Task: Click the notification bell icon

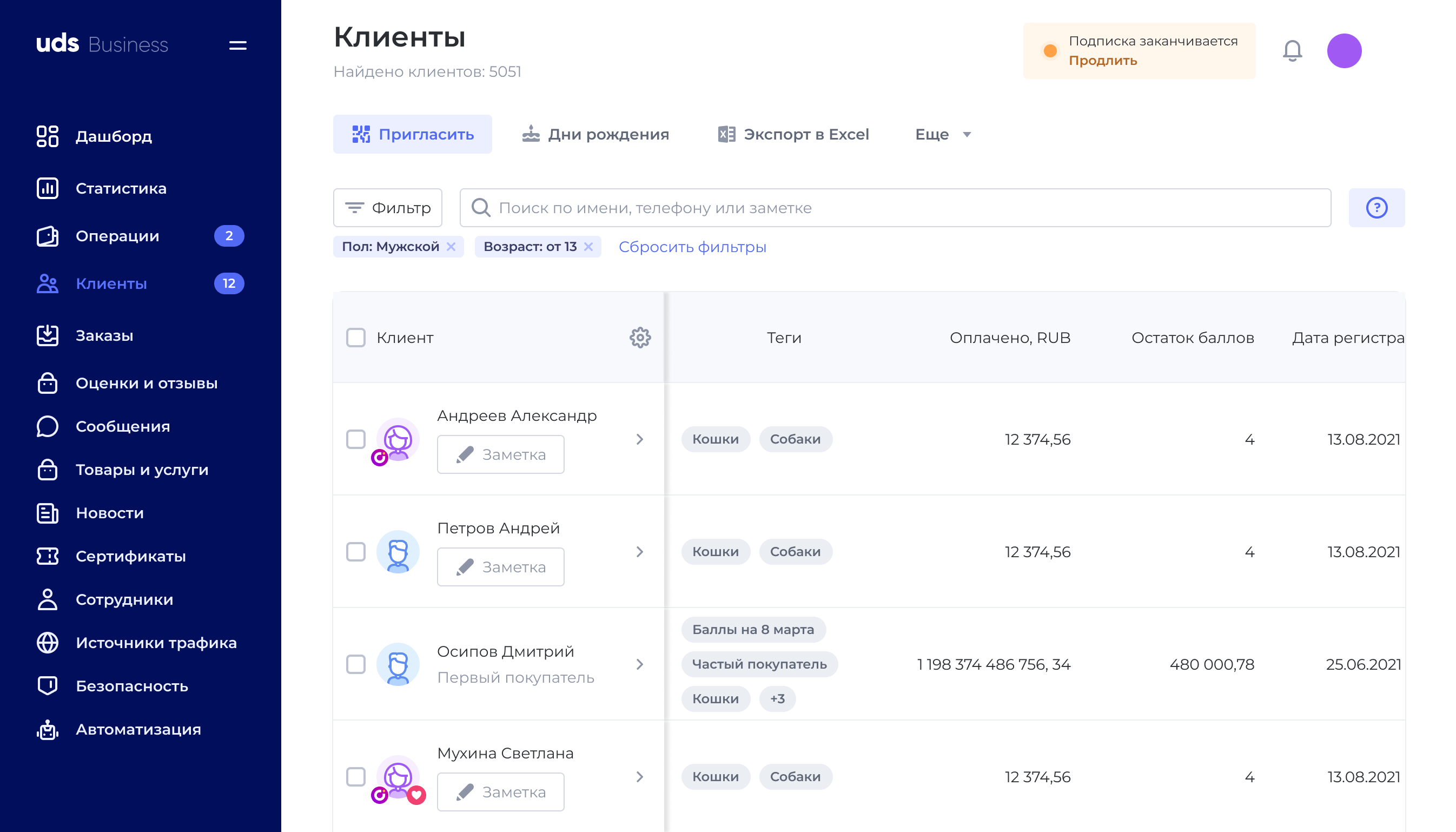Action: (x=1292, y=51)
